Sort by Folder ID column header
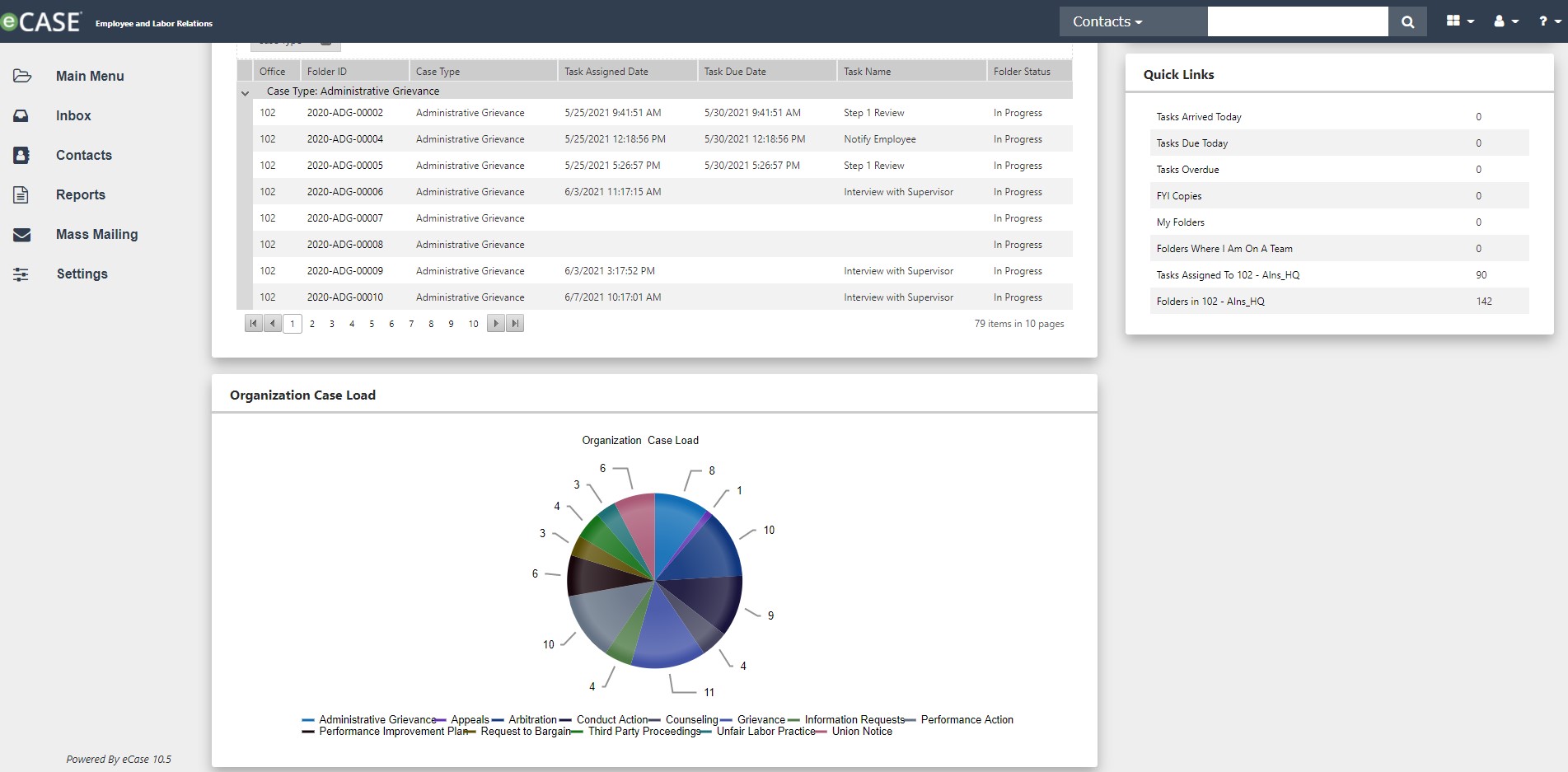 coord(326,72)
